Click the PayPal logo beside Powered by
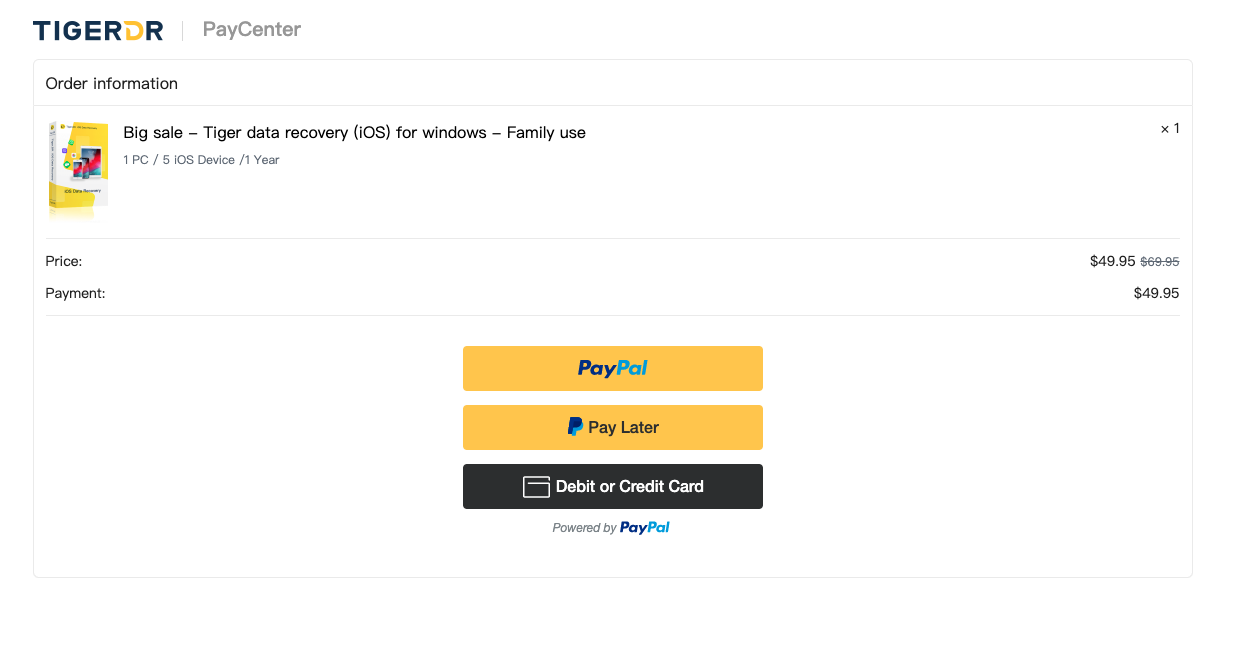The width and height of the screenshot is (1241, 671). click(x=645, y=528)
